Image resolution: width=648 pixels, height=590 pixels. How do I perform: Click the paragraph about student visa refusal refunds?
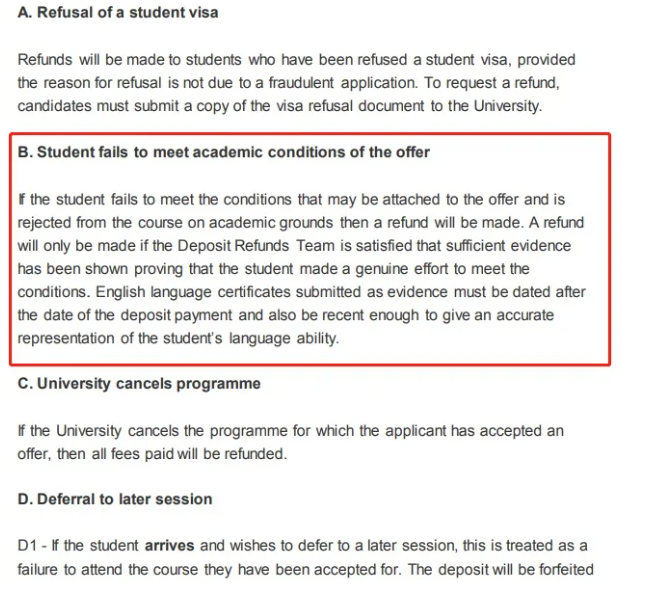(296, 83)
